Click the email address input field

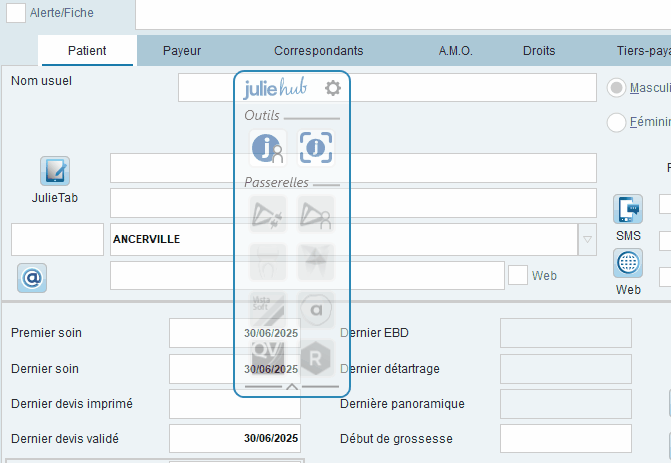307,276
